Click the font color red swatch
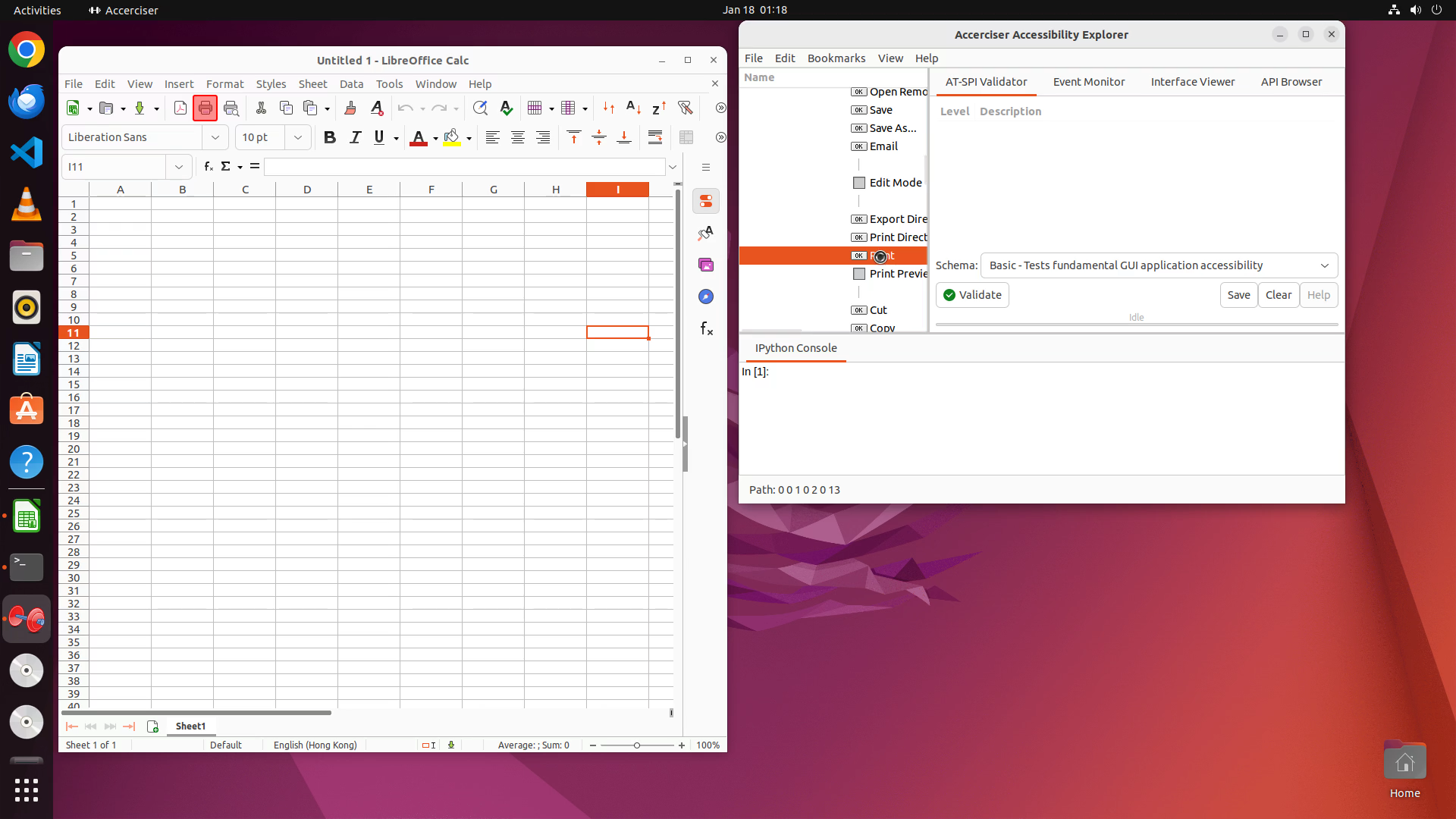Viewport: 1456px width, 819px height. (x=418, y=138)
